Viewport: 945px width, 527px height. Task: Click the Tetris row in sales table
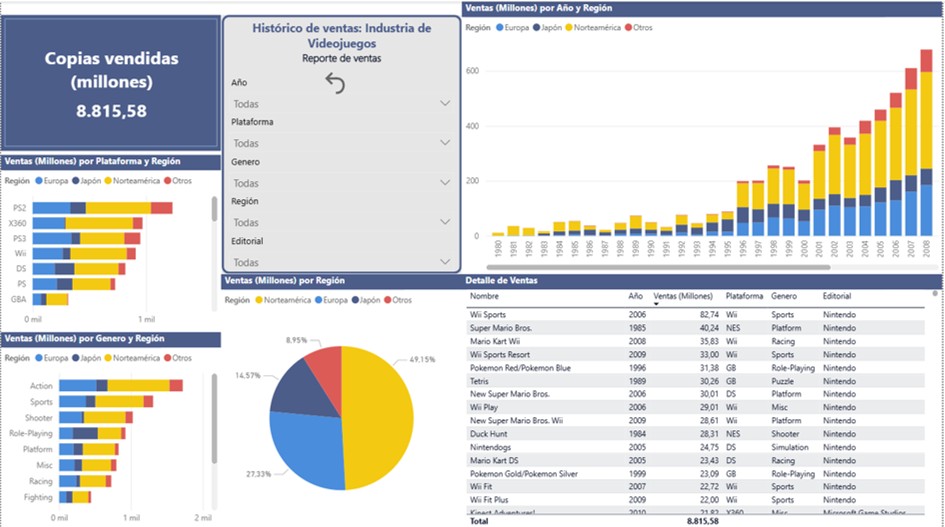point(484,381)
